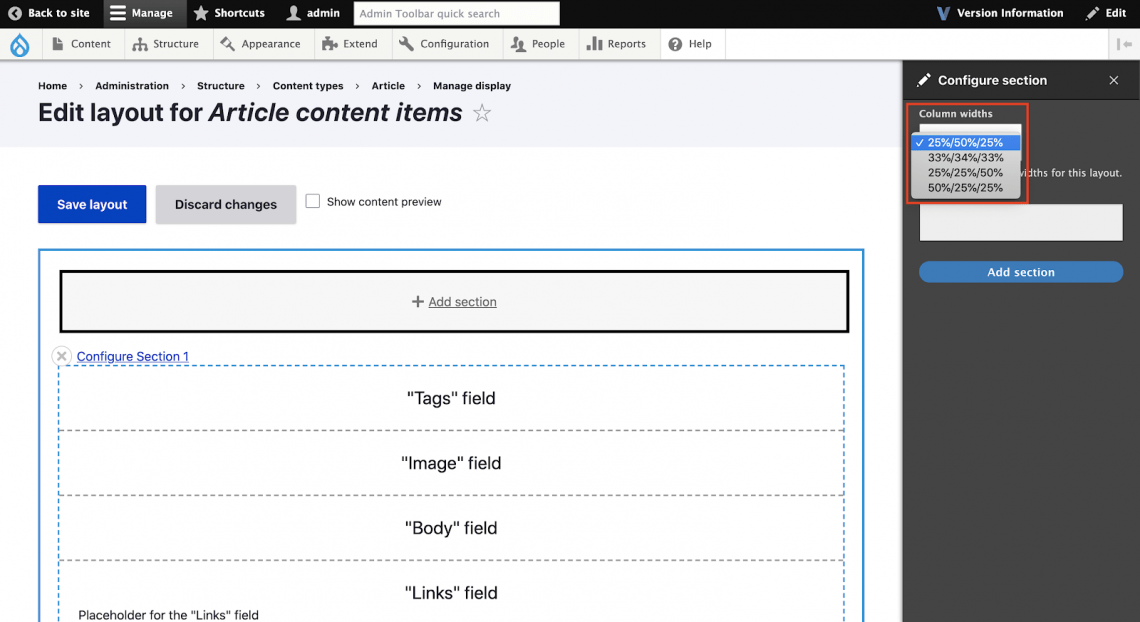Select the checked 25%/50%/25% option
Image resolution: width=1140 pixels, height=622 pixels.
click(965, 143)
